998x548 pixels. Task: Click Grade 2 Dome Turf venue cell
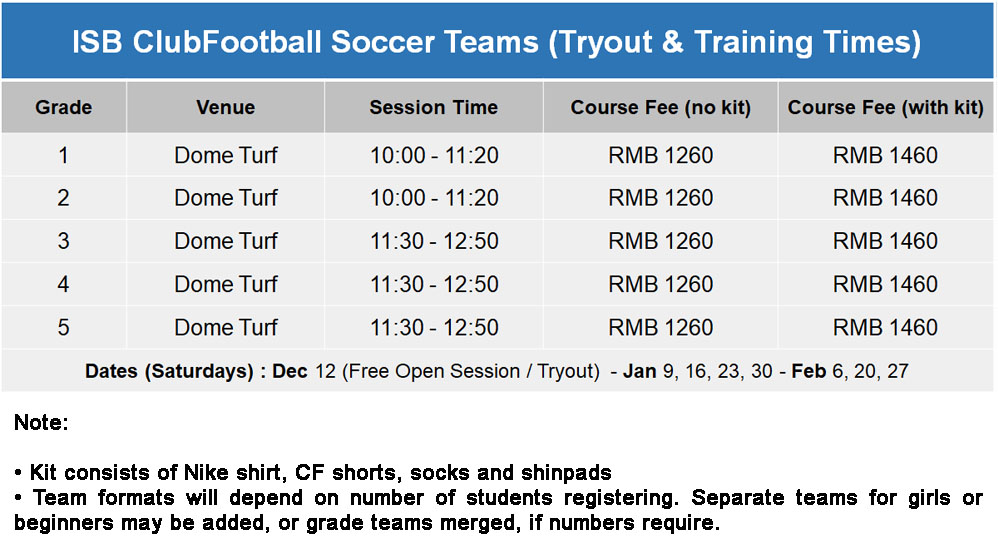pyautogui.click(x=225, y=198)
